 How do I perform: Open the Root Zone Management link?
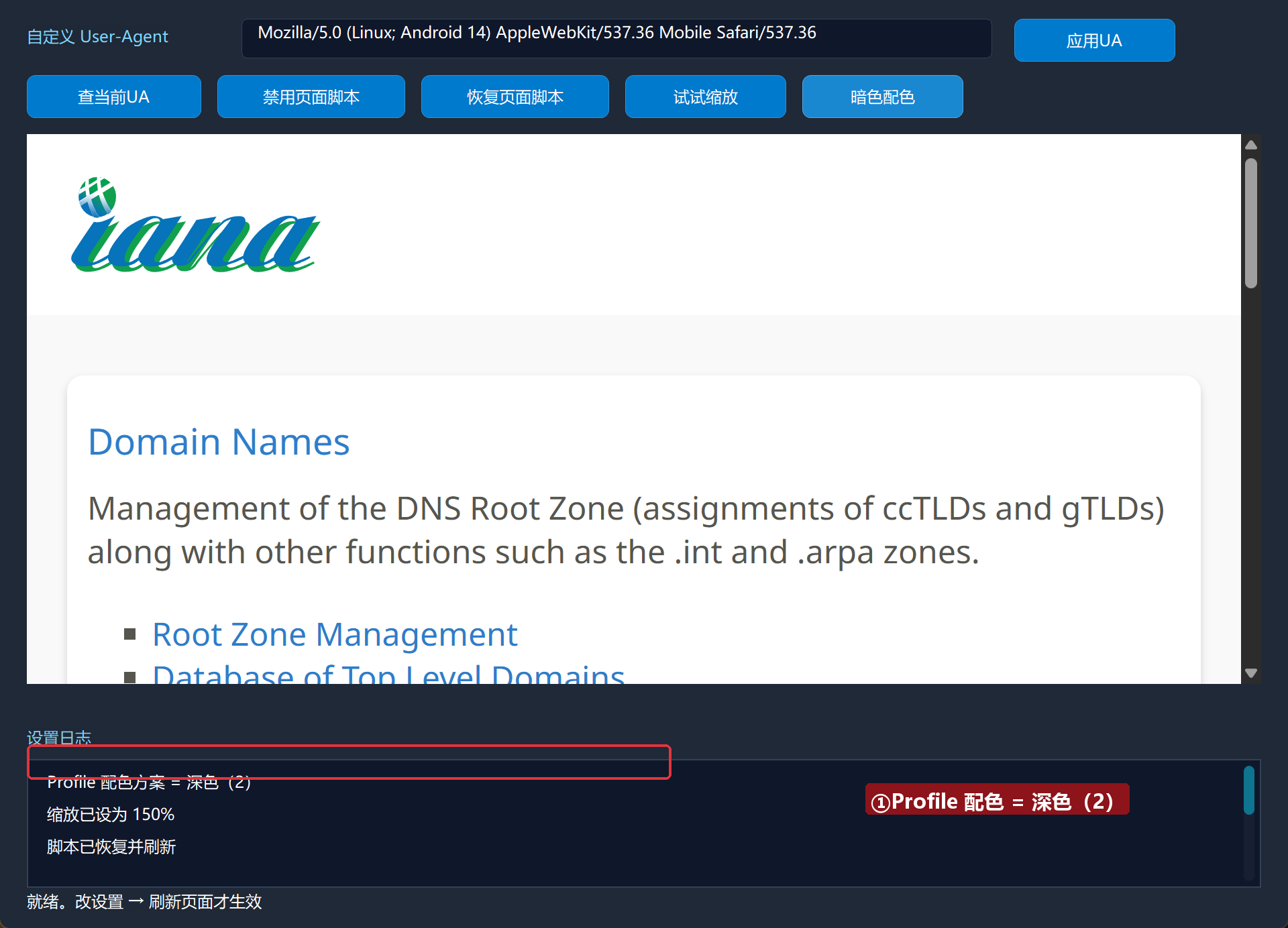click(335, 634)
